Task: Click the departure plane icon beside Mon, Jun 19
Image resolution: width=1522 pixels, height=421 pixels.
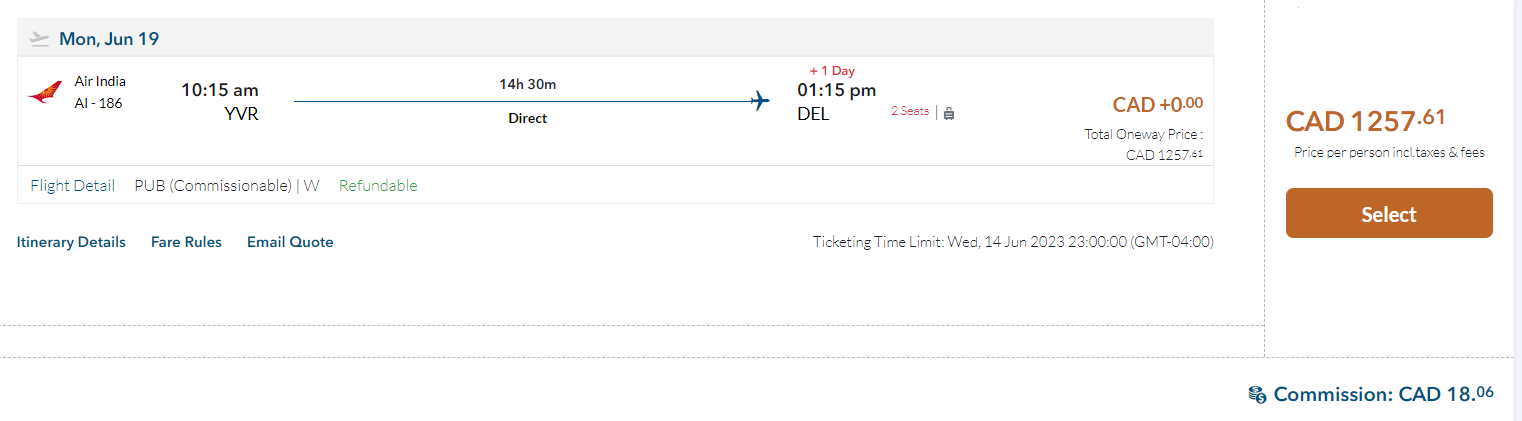Action: click(40, 39)
